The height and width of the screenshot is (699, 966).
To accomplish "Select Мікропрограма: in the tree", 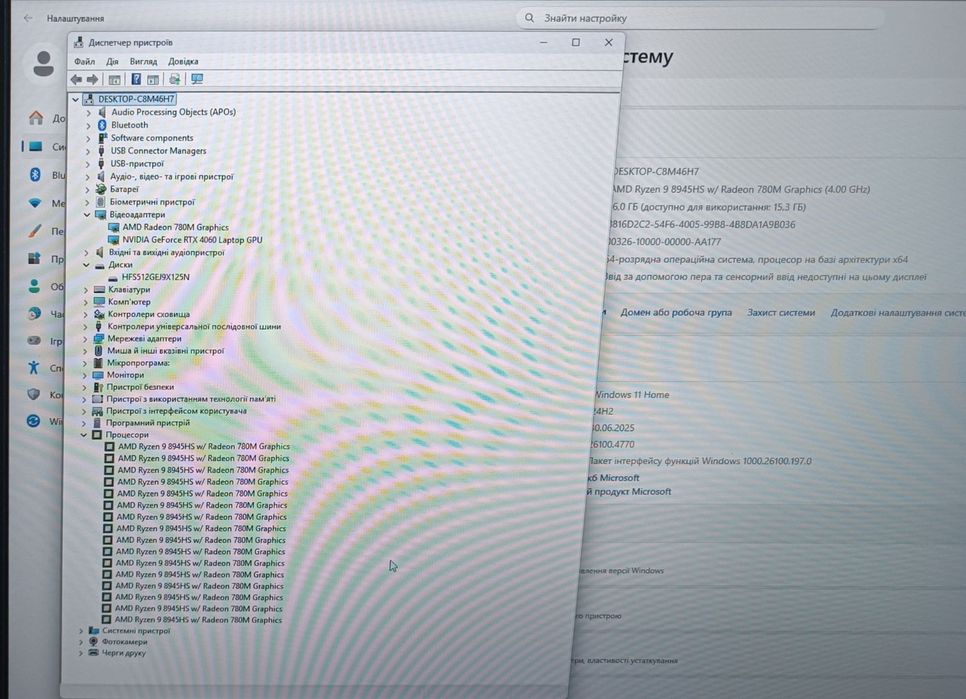I will tap(139, 363).
